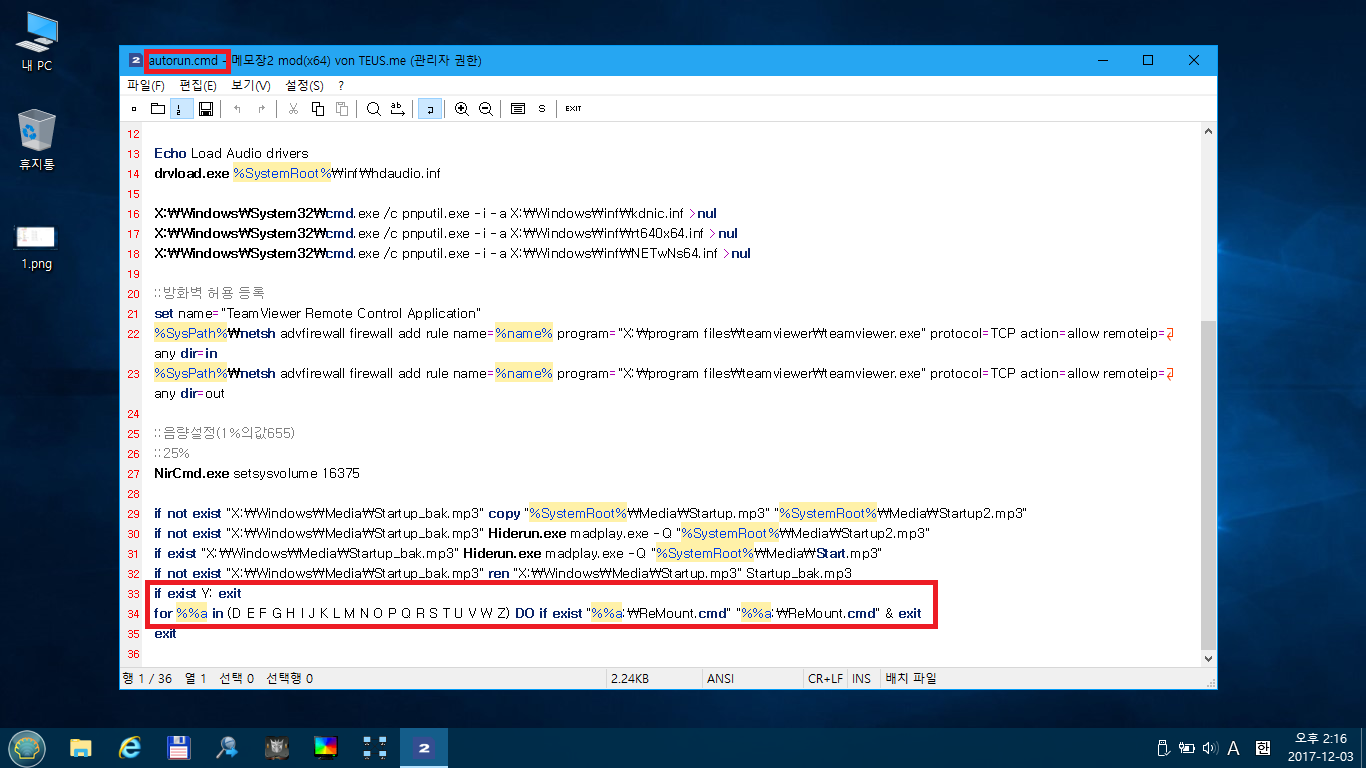The height and width of the screenshot is (768, 1366).
Task: Click the line 33 if exist Y: exit
Action: tap(197, 593)
